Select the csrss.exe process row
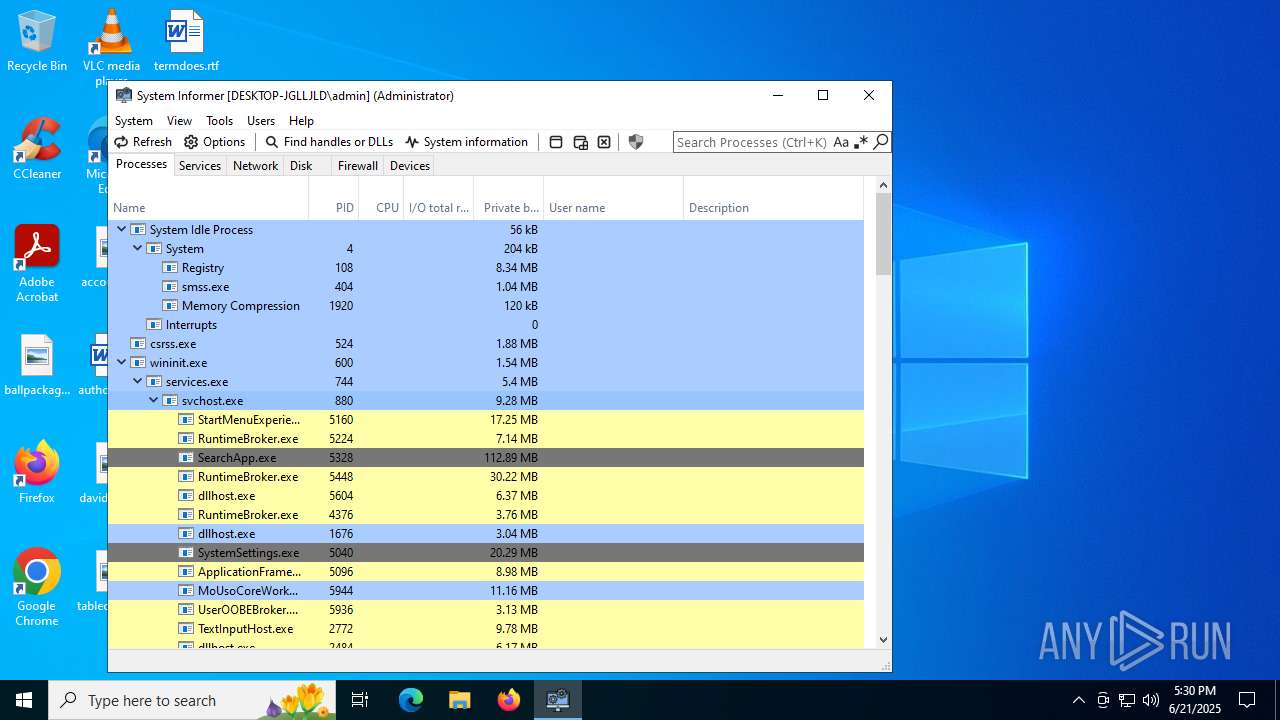The image size is (1280, 720). pos(486,343)
